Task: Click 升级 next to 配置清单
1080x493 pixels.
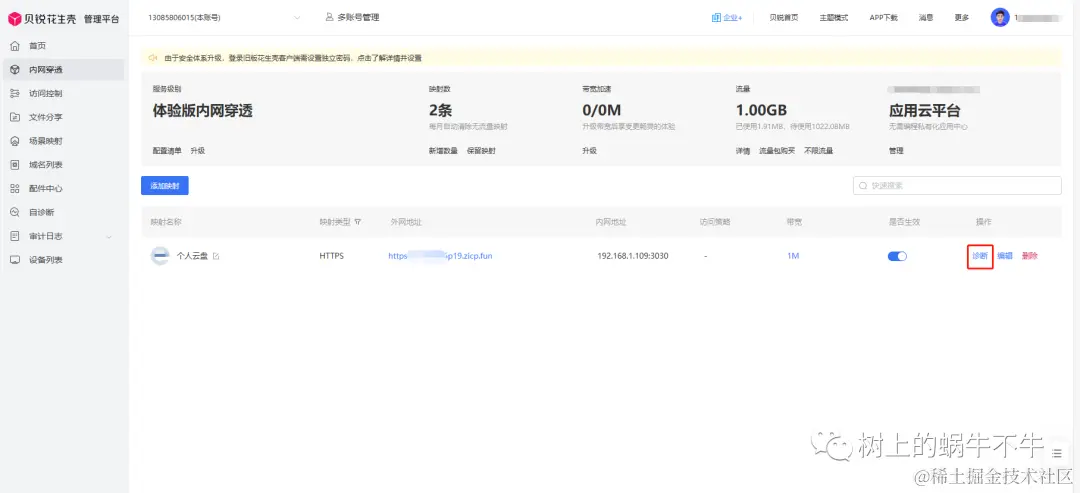Action: (x=198, y=150)
